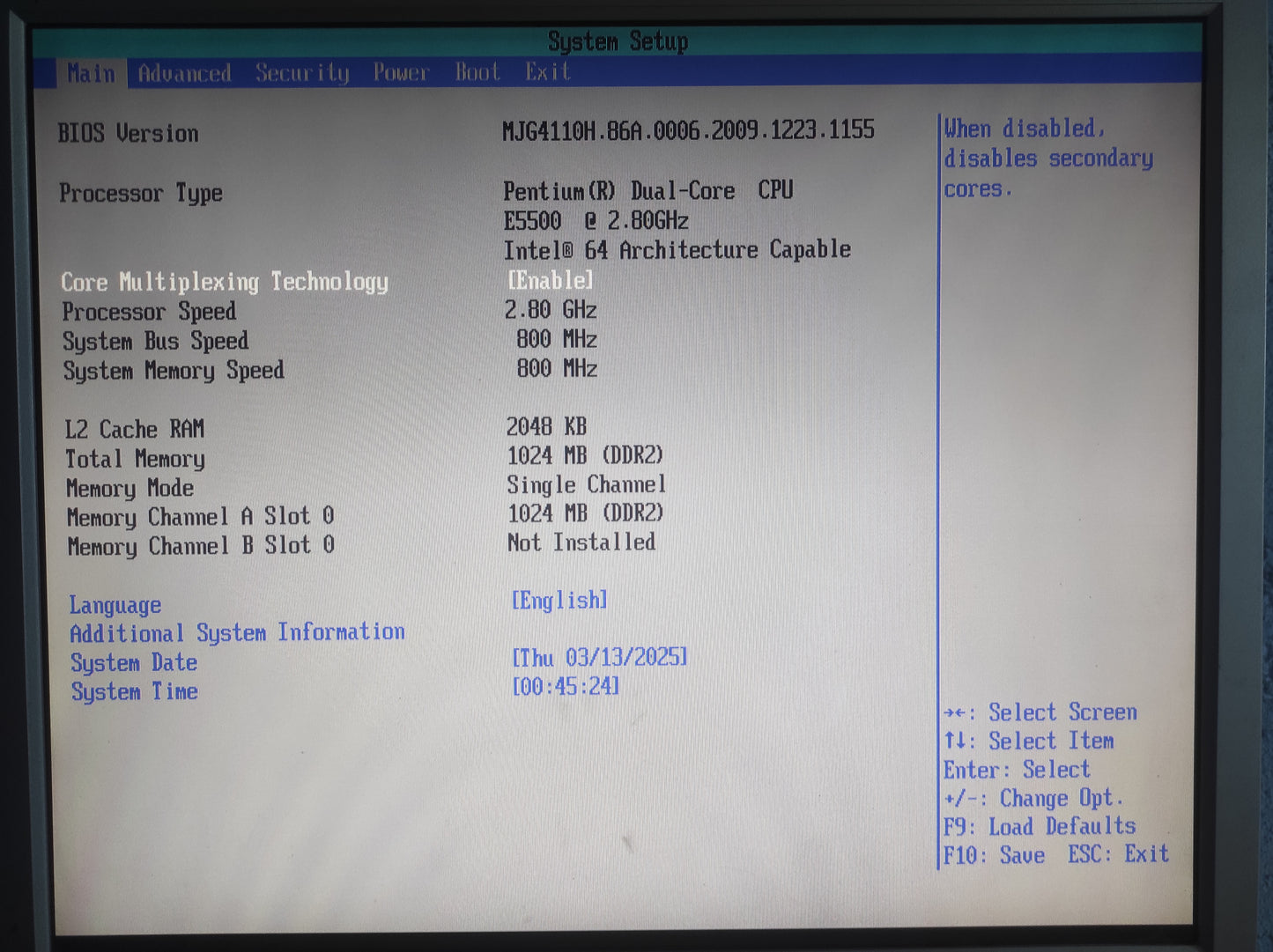Click the F9 Load Defaults hint

tap(1040, 827)
